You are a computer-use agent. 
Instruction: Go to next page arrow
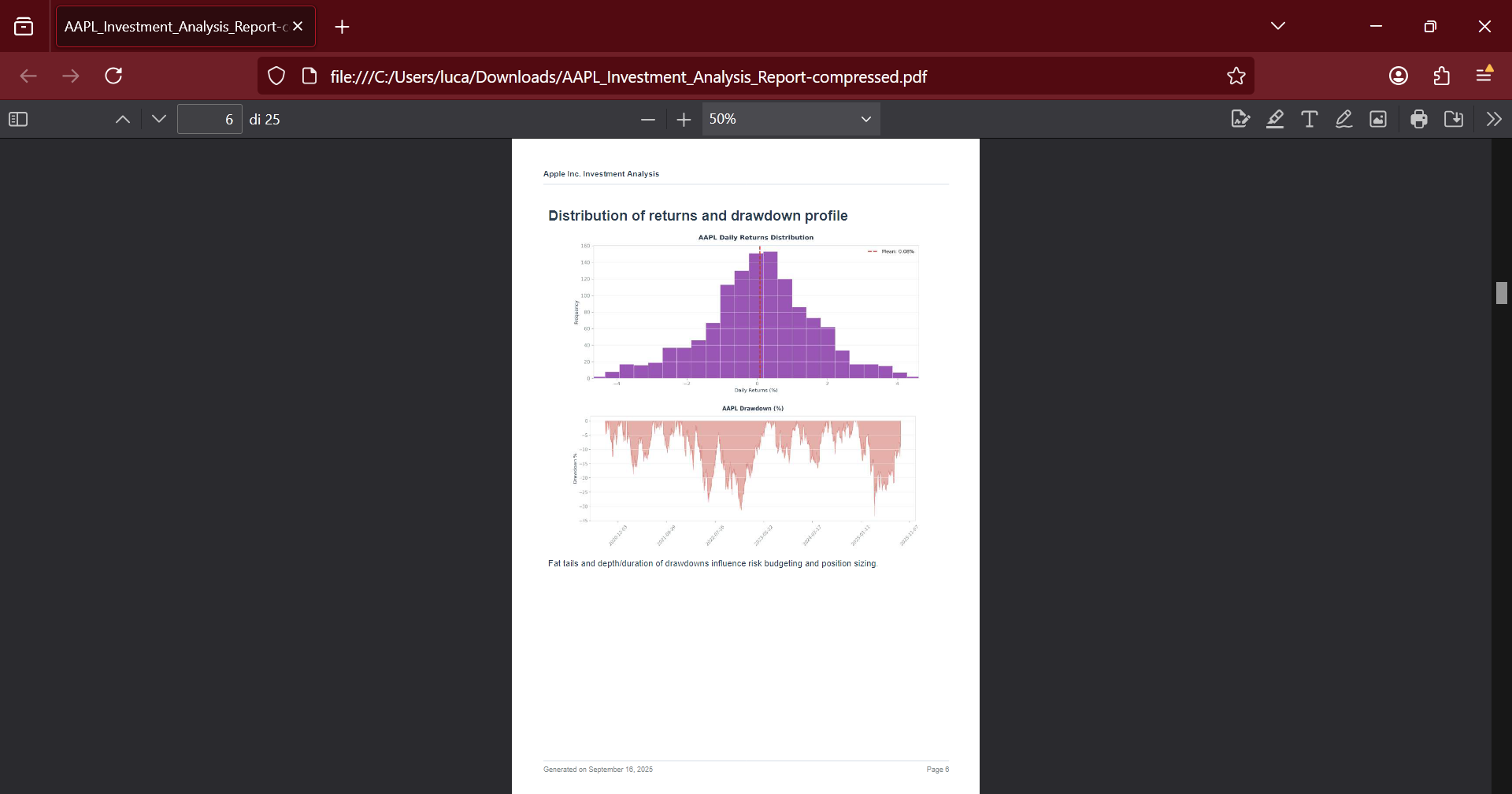(159, 119)
